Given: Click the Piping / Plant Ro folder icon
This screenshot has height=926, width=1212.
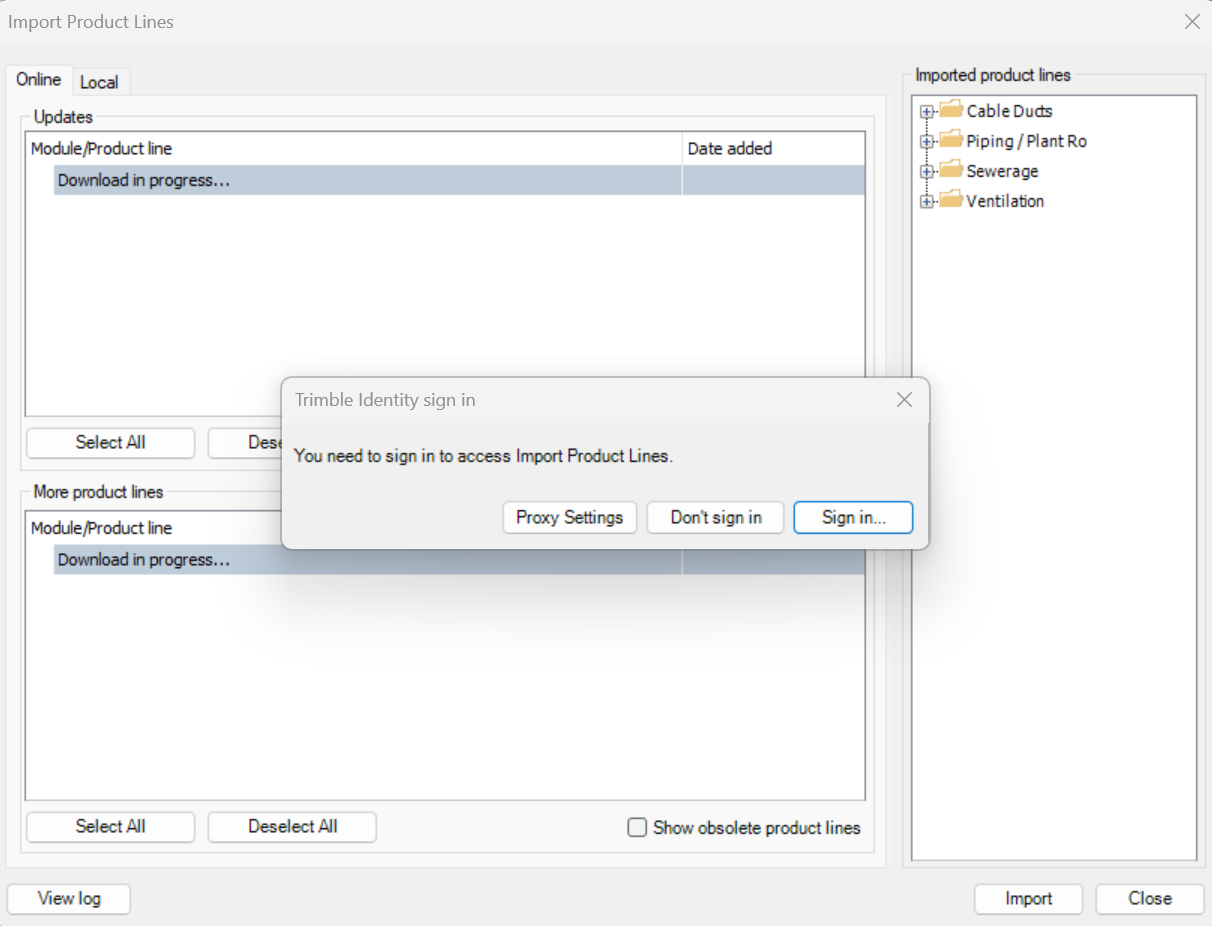Looking at the screenshot, I should click(x=949, y=140).
